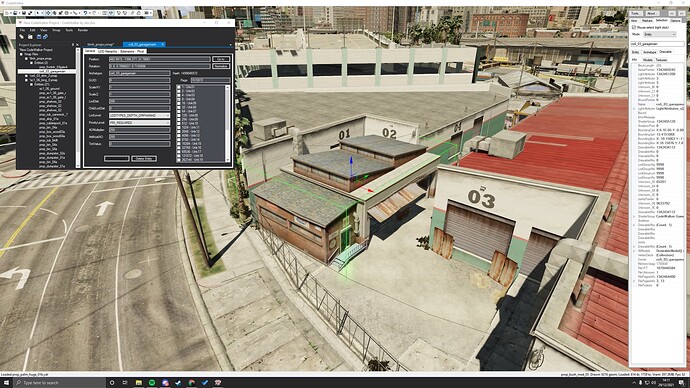
Task: Collapse the sc1_06_long_0.ymap tree node
Action: point(26,80)
